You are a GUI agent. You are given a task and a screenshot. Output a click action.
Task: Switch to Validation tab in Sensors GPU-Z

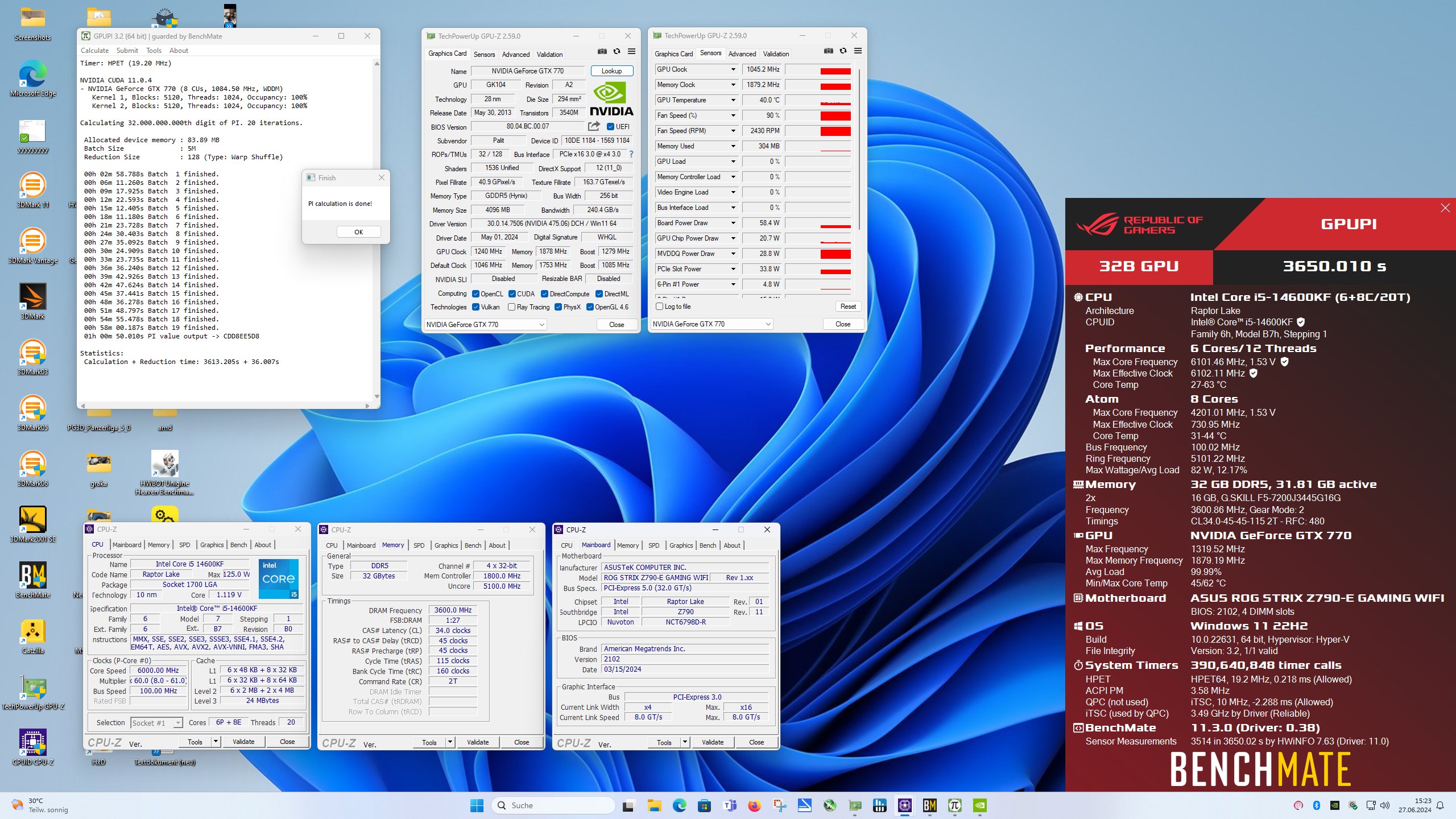[776, 54]
